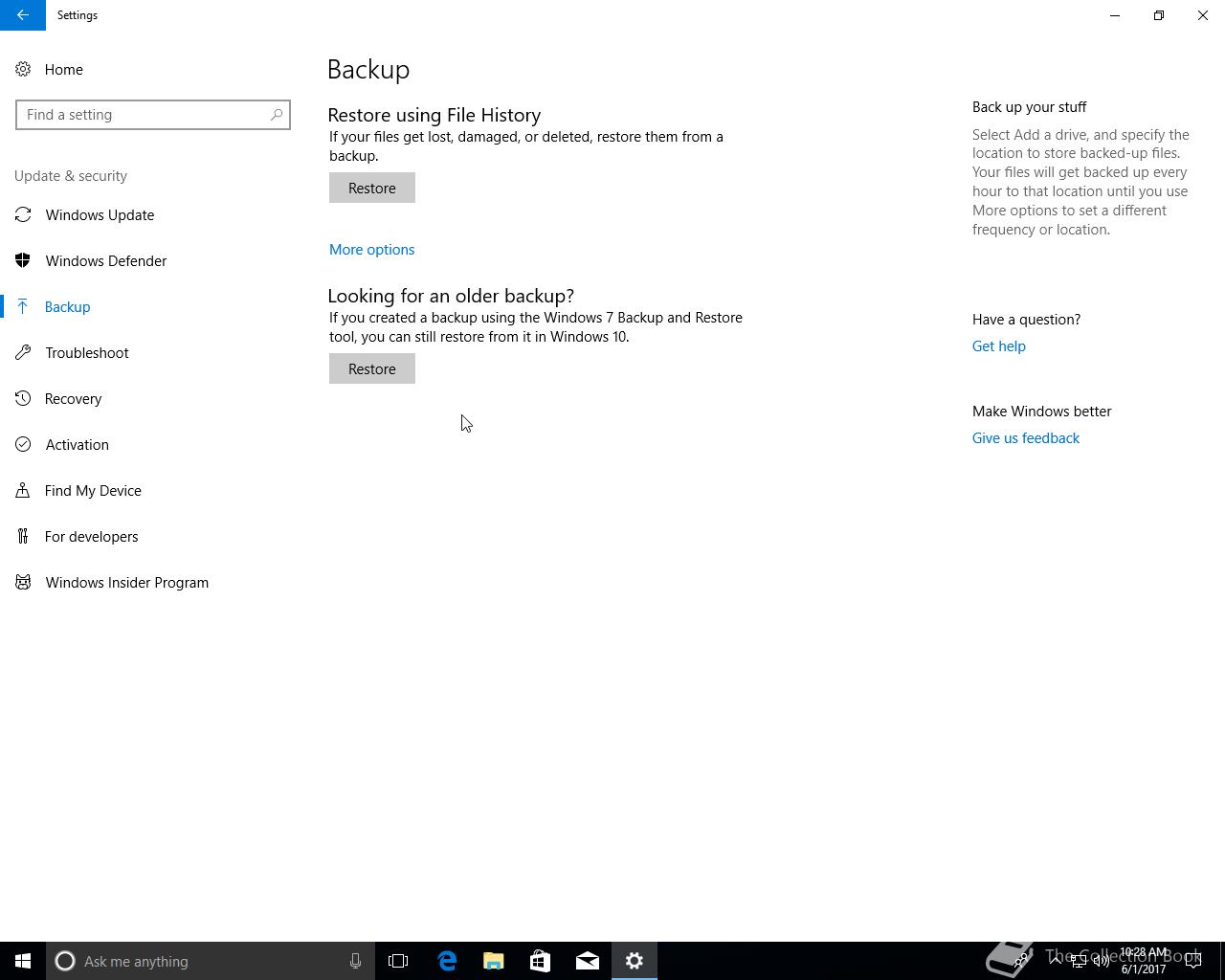Click the Find a setting box
Viewport: 1225px width, 980px height.
(153, 115)
